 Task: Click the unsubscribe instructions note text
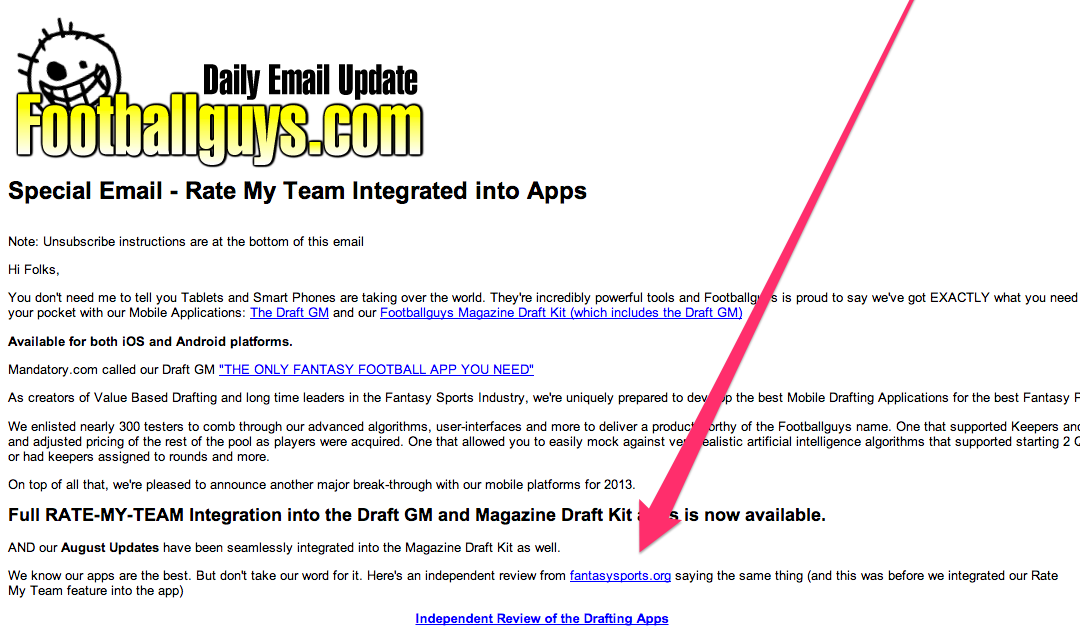coord(186,242)
